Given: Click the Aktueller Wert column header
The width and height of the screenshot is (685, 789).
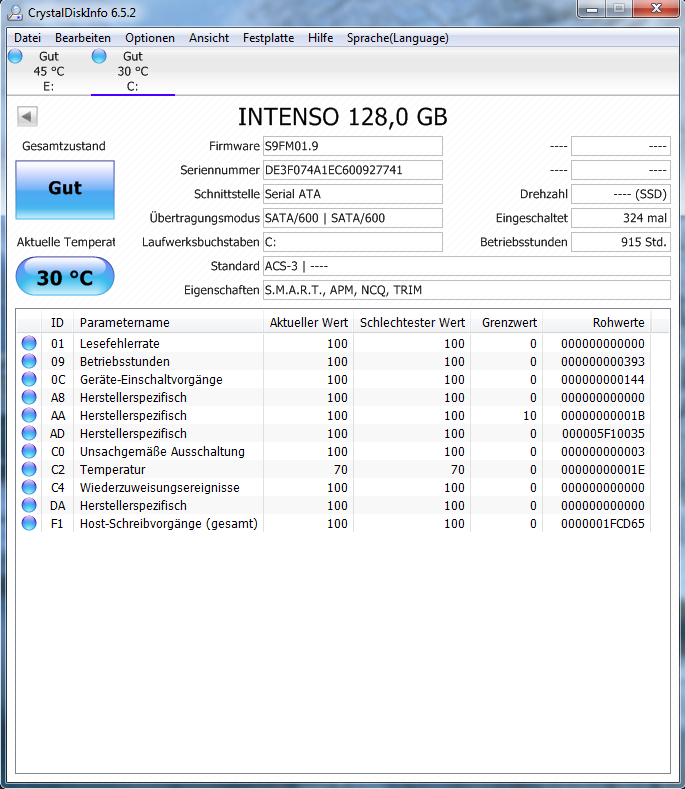Looking at the screenshot, I should pyautogui.click(x=309, y=323).
